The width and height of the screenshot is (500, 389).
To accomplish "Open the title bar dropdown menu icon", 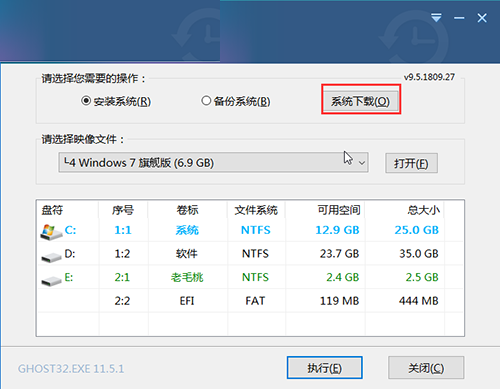I will tap(436, 18).
